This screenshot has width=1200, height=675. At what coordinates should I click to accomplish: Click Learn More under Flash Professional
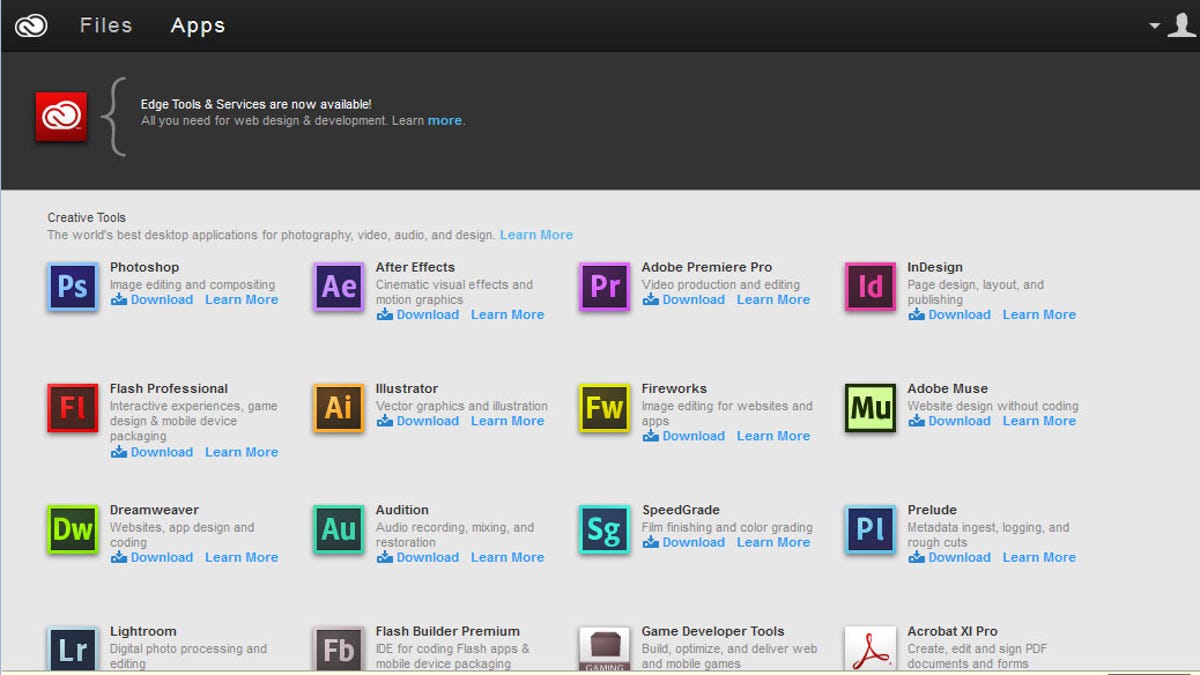[x=241, y=452]
